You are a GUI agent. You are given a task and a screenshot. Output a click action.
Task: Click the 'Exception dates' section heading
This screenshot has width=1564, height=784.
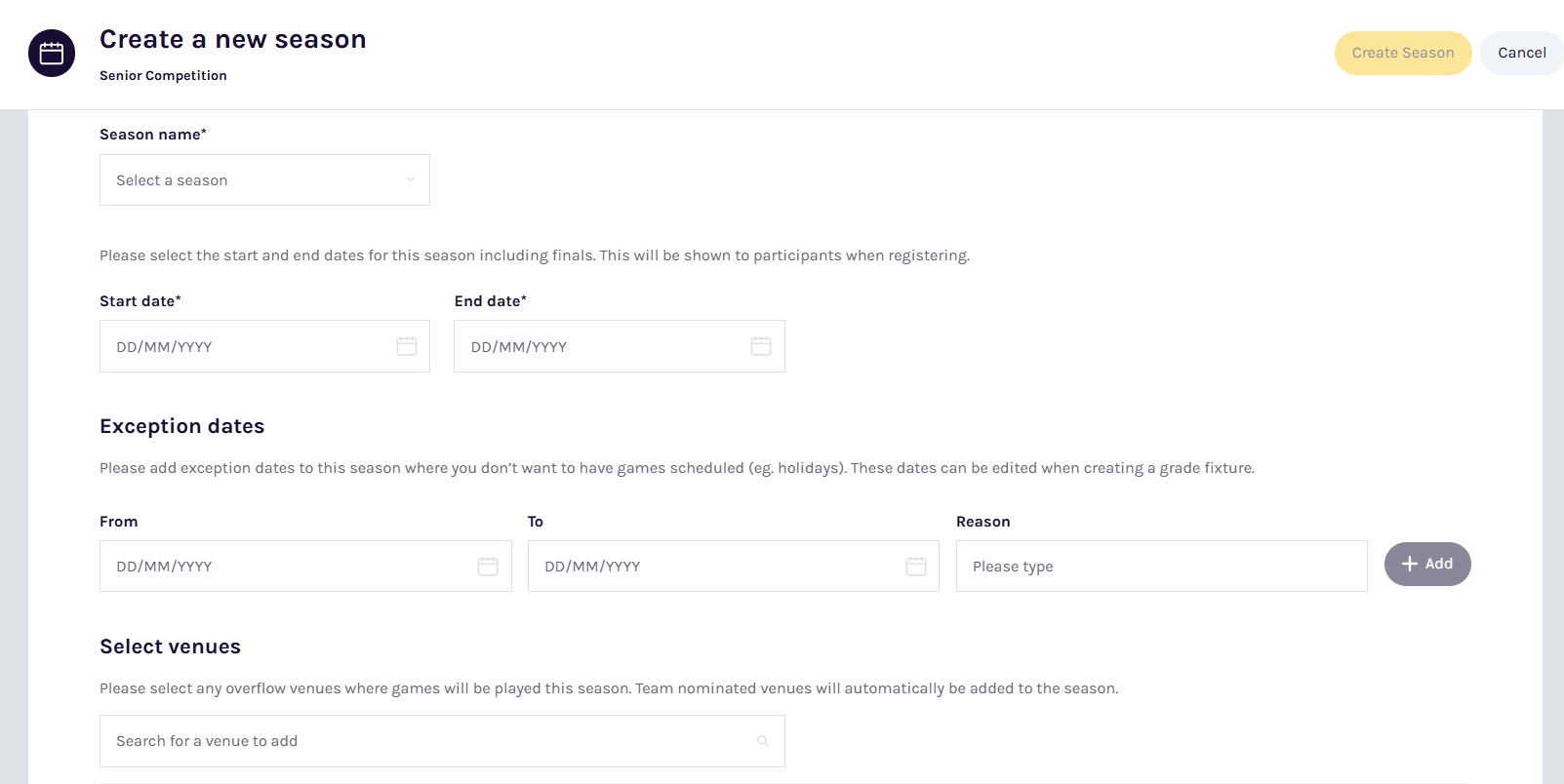[182, 426]
